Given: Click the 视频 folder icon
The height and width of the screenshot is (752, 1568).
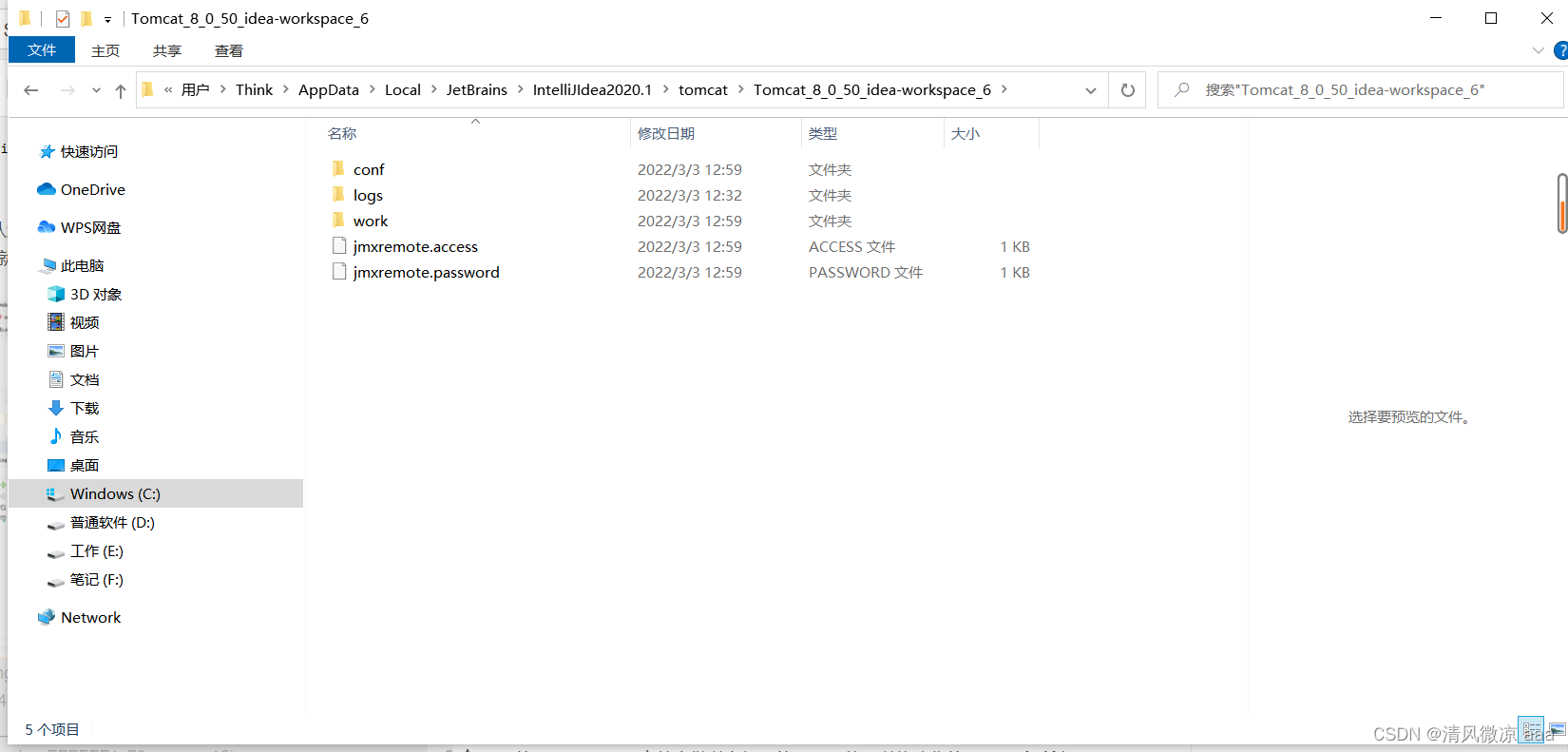Looking at the screenshot, I should (56, 322).
